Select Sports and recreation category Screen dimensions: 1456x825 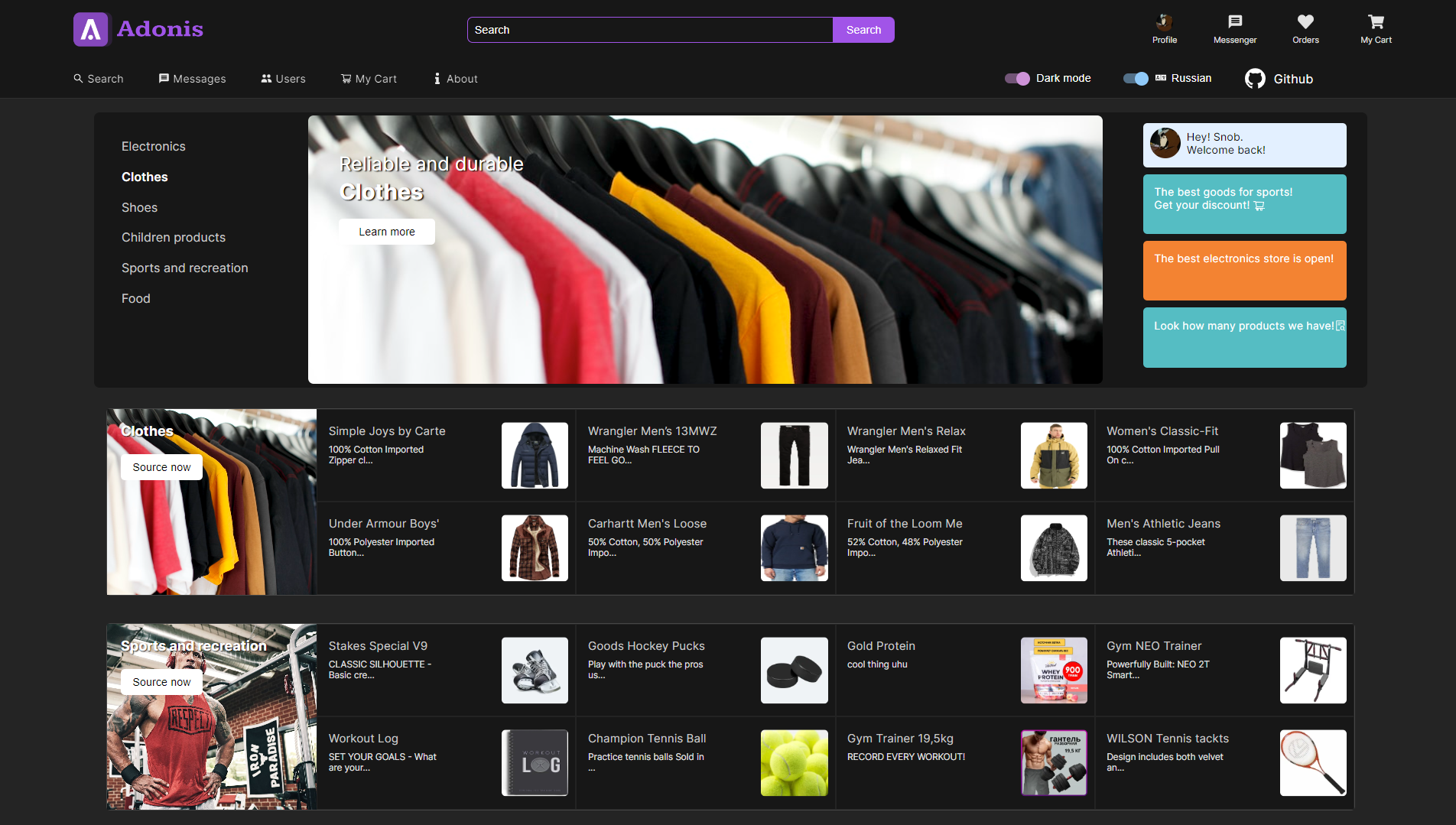click(185, 268)
